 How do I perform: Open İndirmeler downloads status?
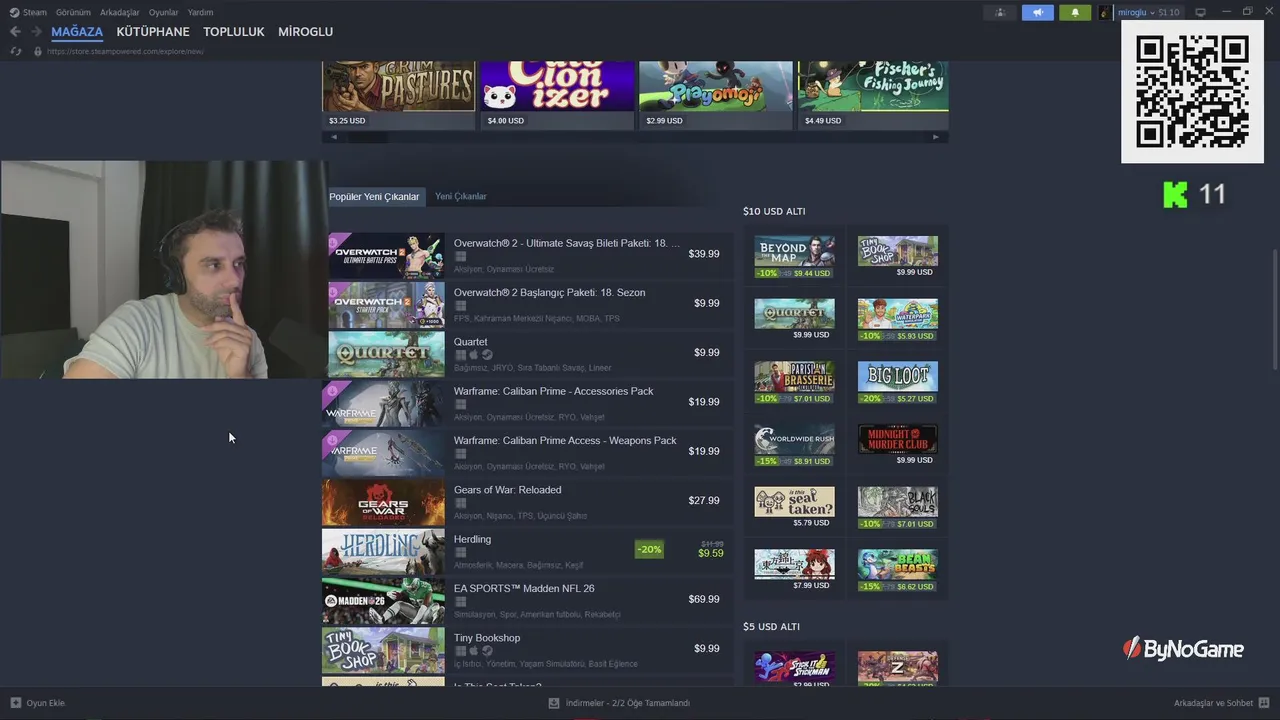pyautogui.click(x=619, y=703)
